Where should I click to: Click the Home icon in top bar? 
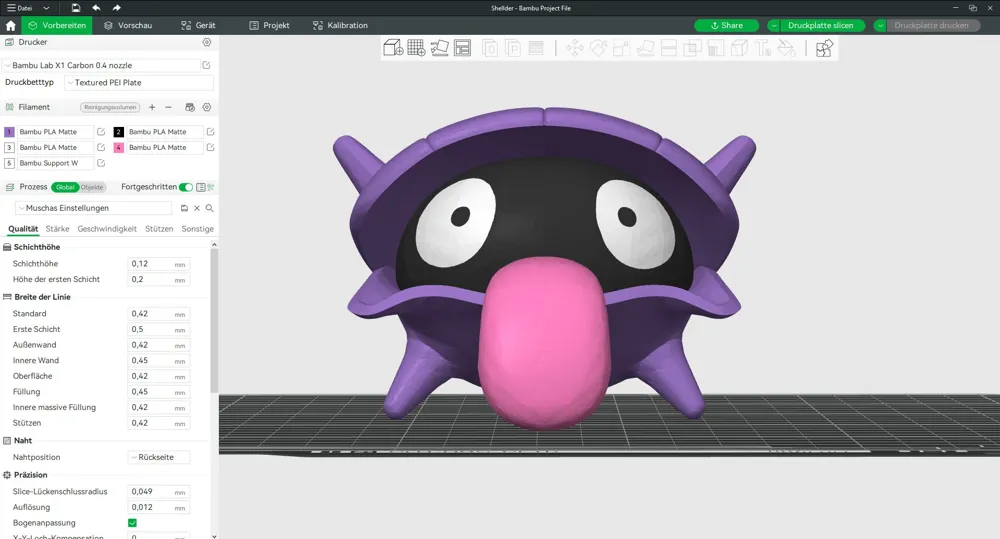[x=10, y=26]
